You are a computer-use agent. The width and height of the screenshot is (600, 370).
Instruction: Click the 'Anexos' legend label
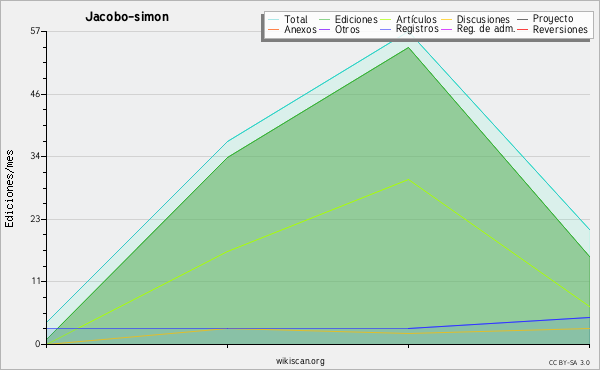(300, 29)
